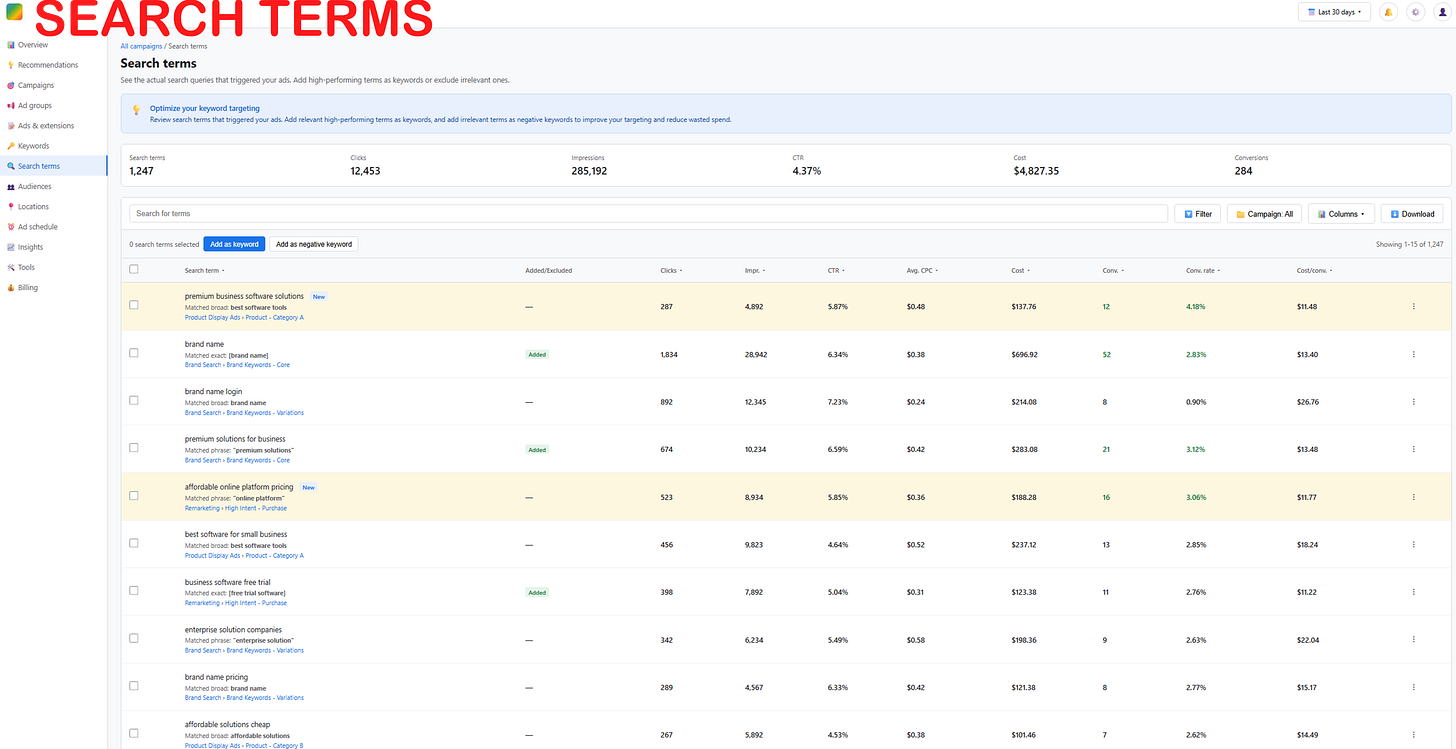The image size is (1456, 749).
Task: Check the affordable online platform pricing row
Action: [x=134, y=495]
